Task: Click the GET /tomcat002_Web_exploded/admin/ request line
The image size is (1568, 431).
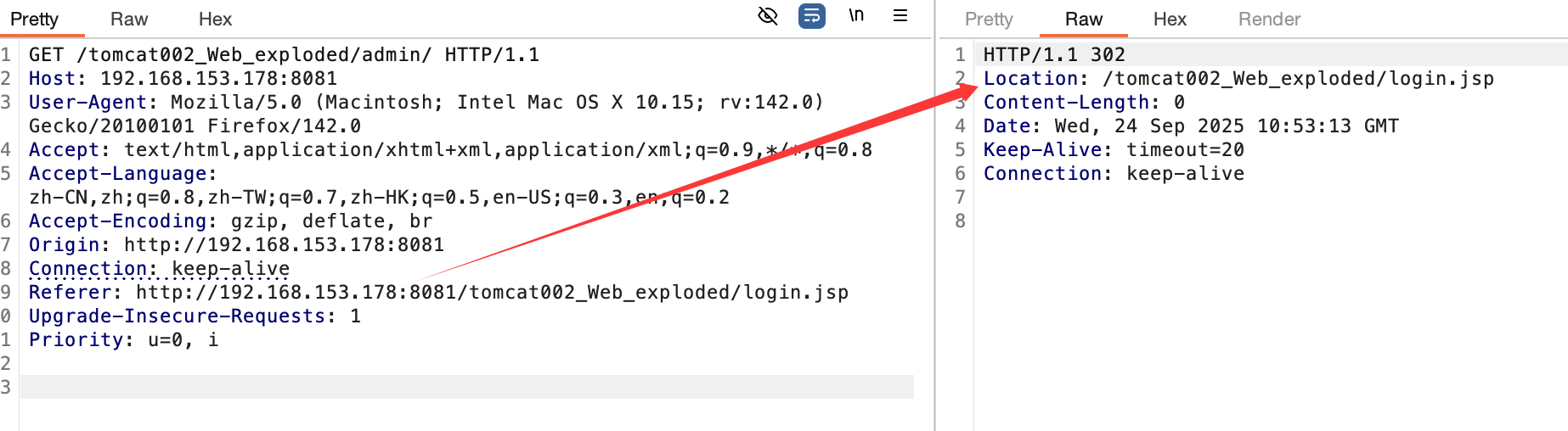Action: [x=284, y=55]
